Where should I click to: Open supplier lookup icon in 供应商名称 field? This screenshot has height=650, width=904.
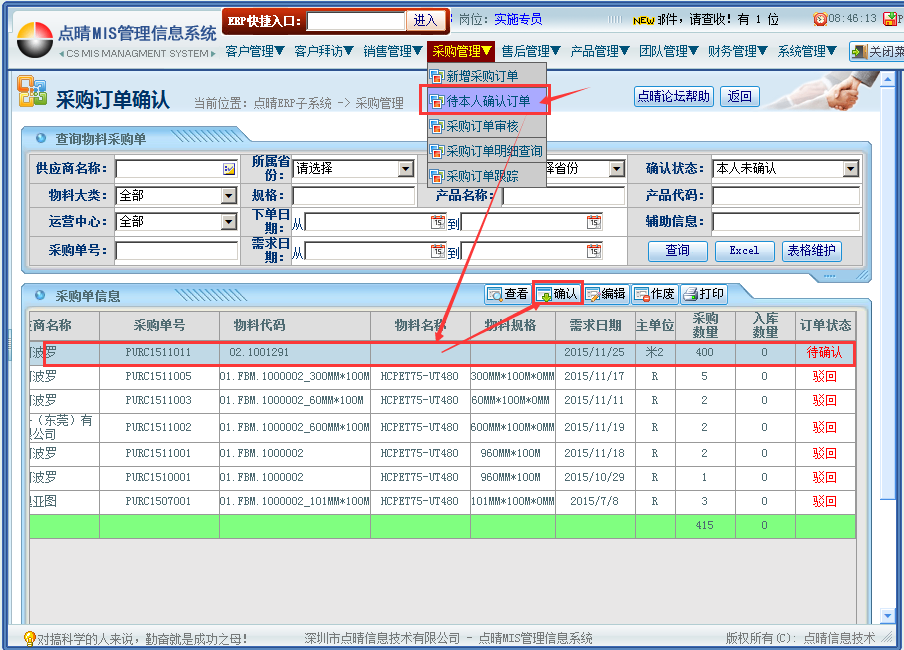(x=229, y=169)
